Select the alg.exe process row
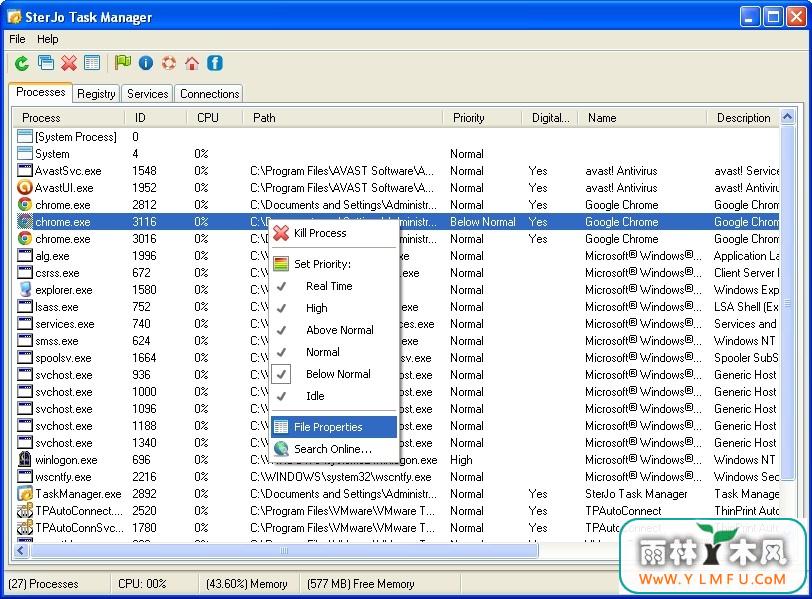 [396, 256]
